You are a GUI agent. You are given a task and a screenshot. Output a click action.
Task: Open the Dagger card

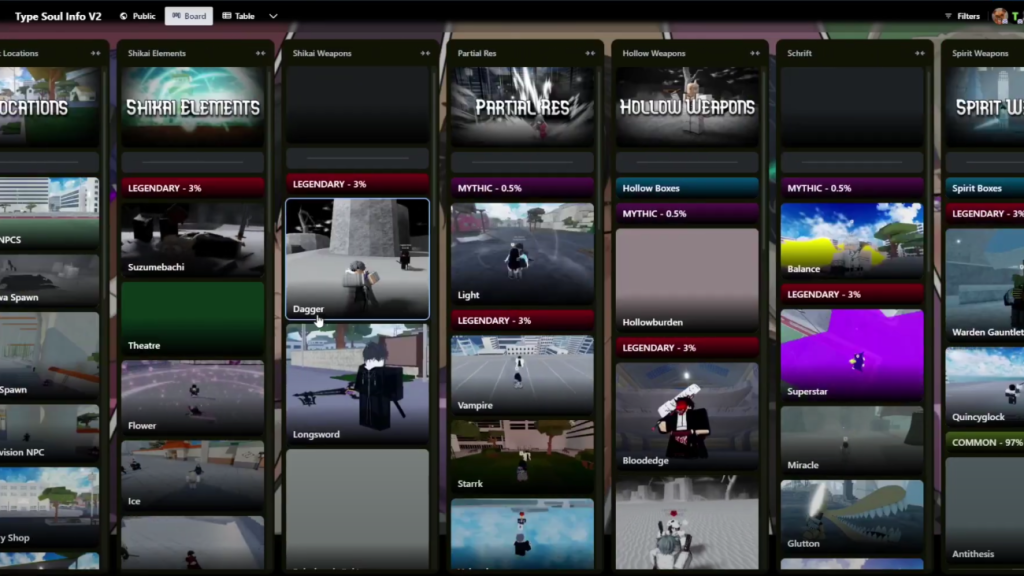coord(357,258)
